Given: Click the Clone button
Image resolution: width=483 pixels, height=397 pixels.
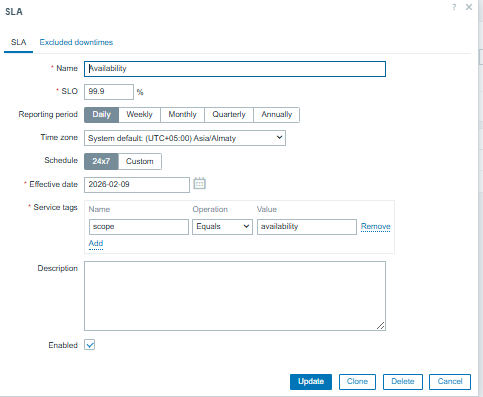Looking at the screenshot, I should tap(357, 382).
